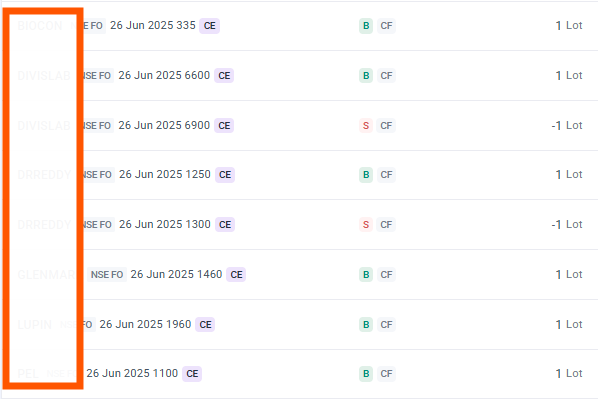Viewport: 598px width, 399px height.
Task: Click the B buy badge on the 335 CE row
Action: pyautogui.click(x=366, y=26)
